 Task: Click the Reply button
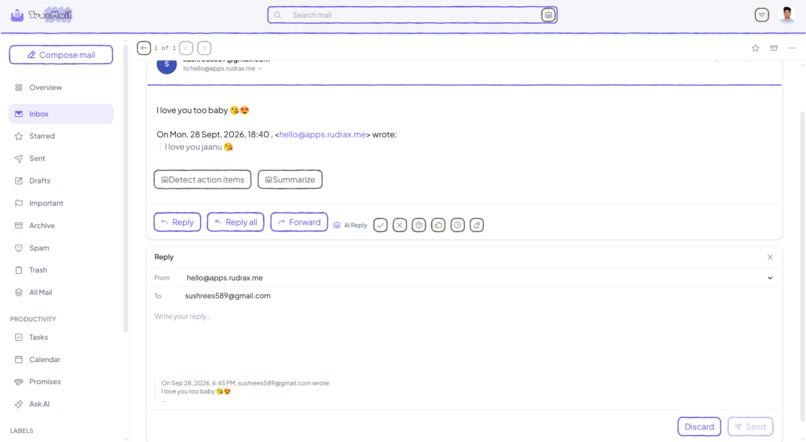pyautogui.click(x=177, y=222)
